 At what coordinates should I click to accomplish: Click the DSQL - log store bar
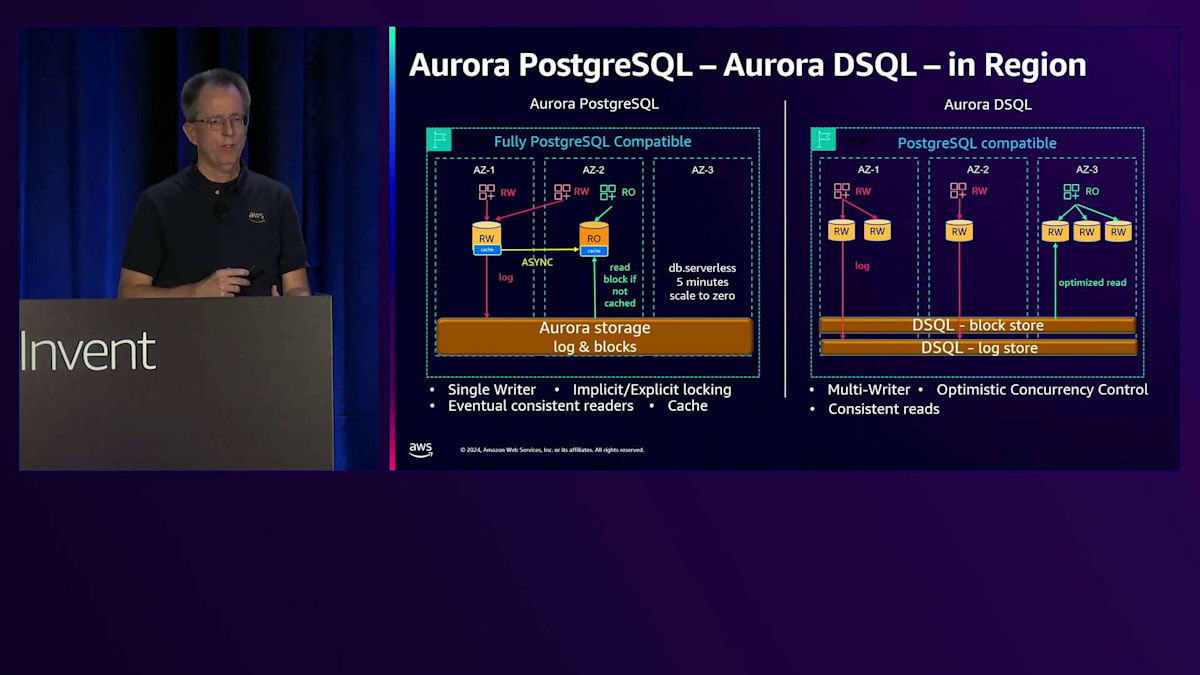click(x=978, y=347)
